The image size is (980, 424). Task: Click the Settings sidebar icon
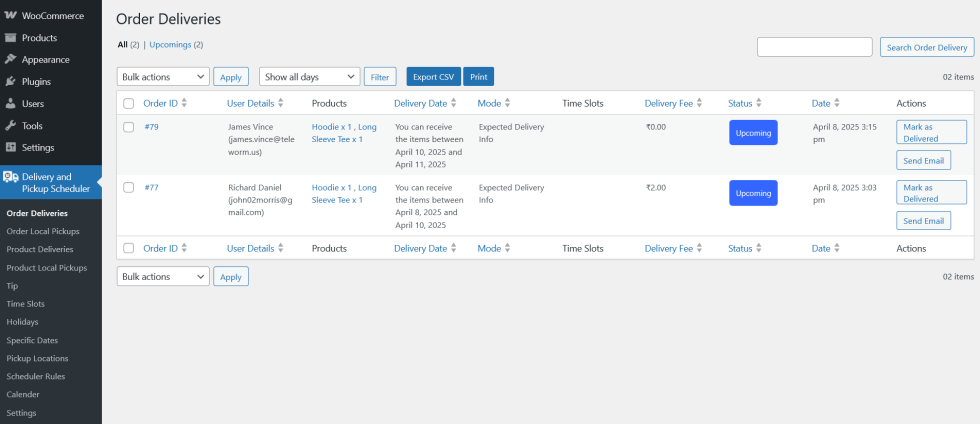[10, 148]
